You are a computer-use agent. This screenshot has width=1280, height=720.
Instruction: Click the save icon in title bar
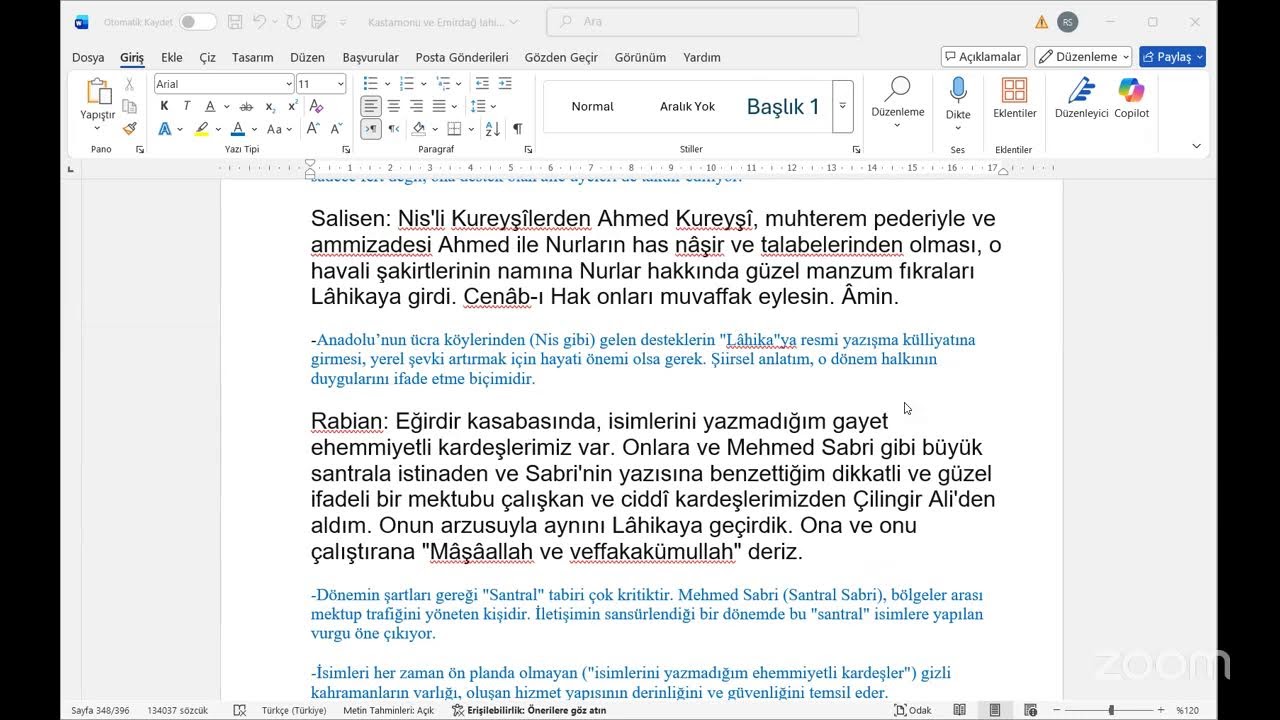coord(235,22)
